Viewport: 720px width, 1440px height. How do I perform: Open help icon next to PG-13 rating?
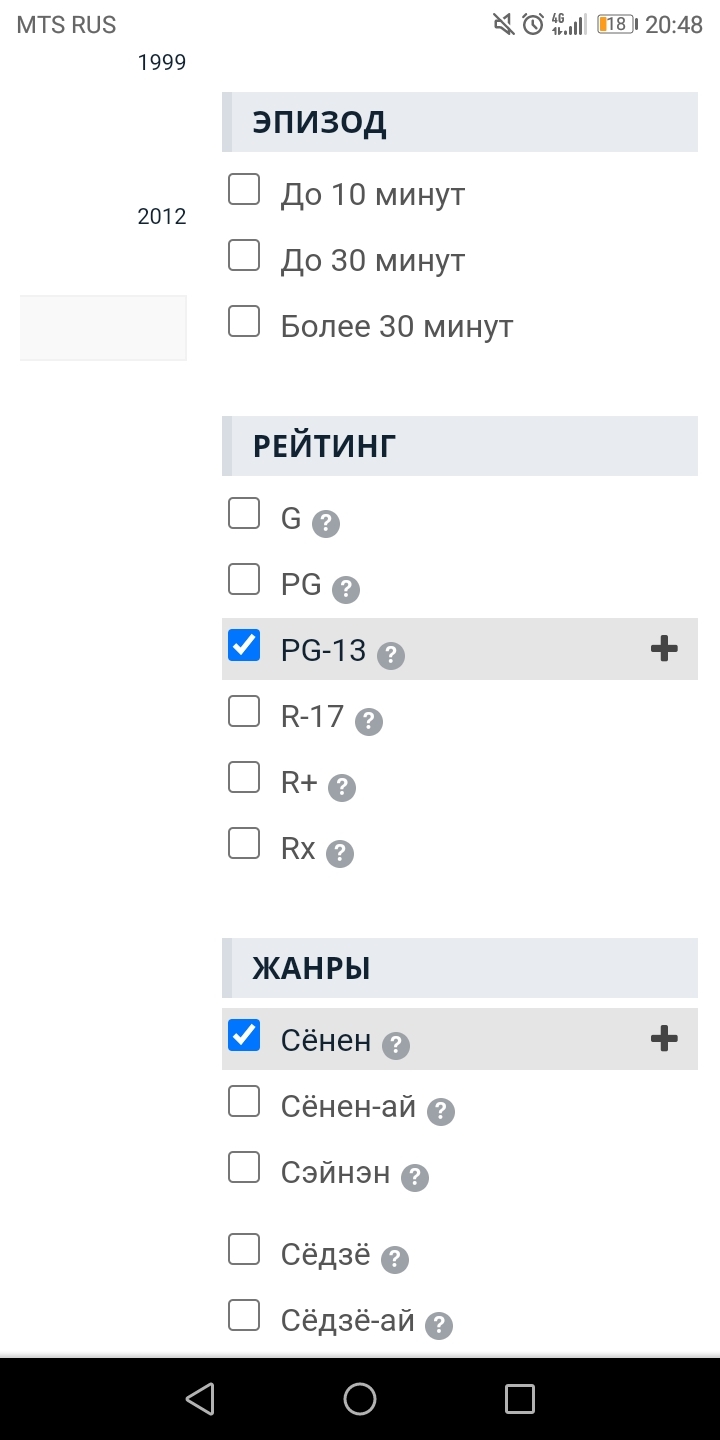(x=391, y=656)
